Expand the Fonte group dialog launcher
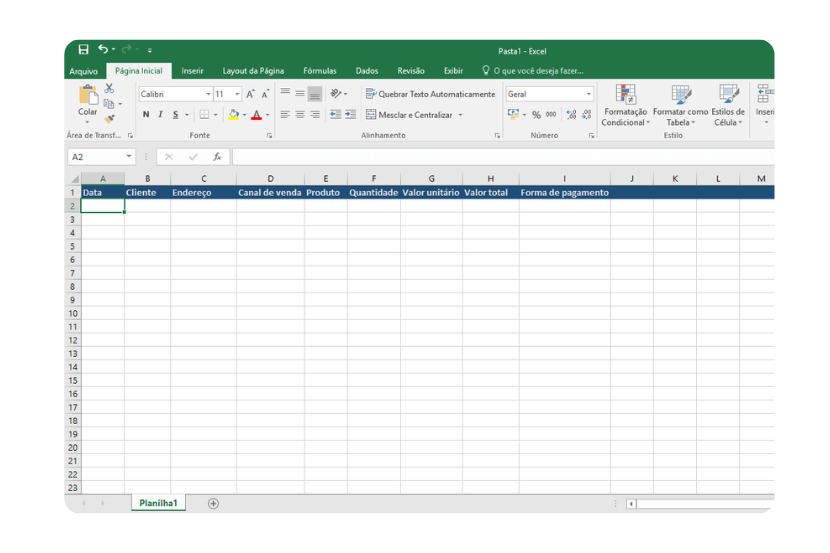Screen dimensions: 830x553 269,136
